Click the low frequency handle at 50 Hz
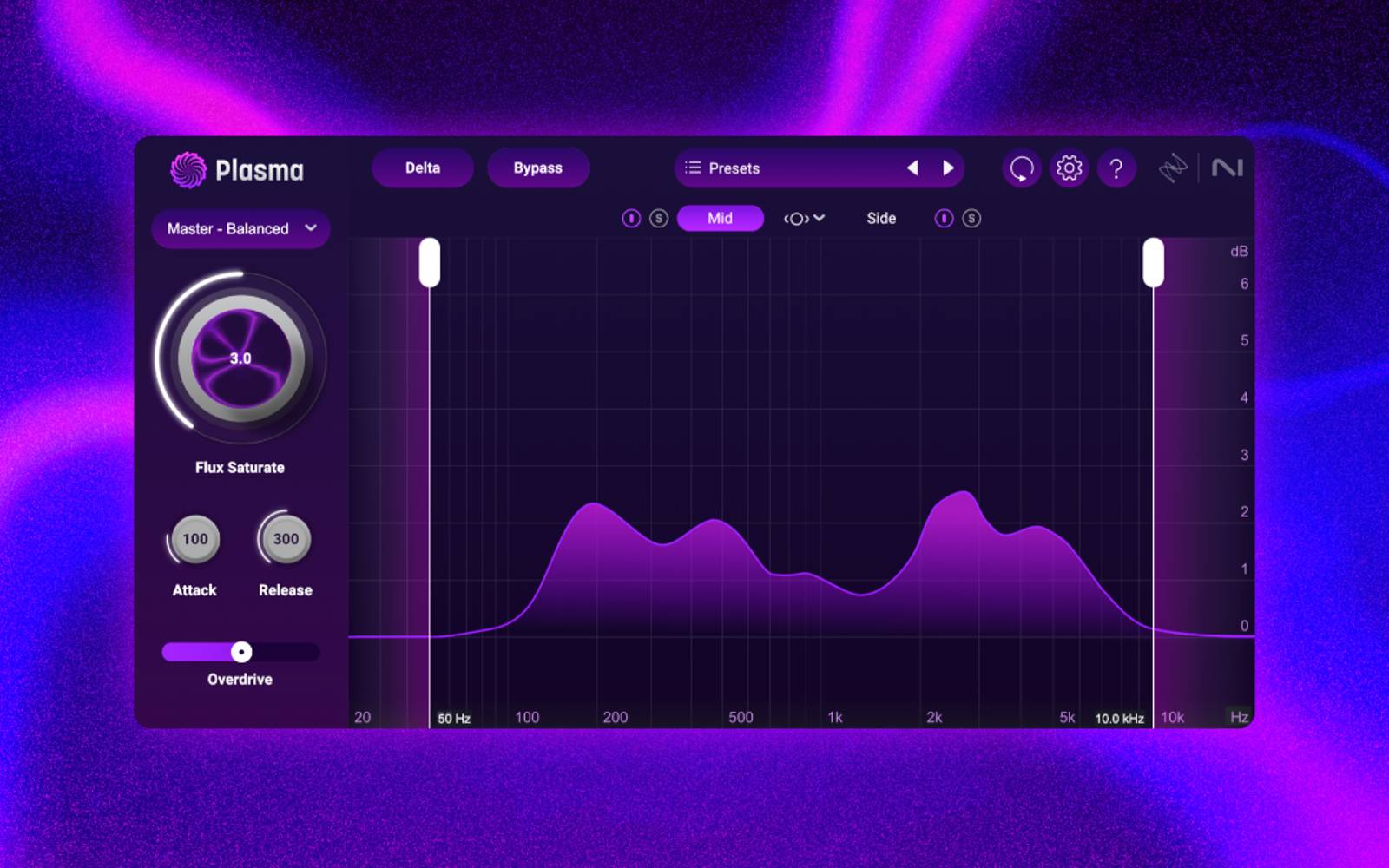This screenshot has width=1389, height=868. [x=430, y=263]
